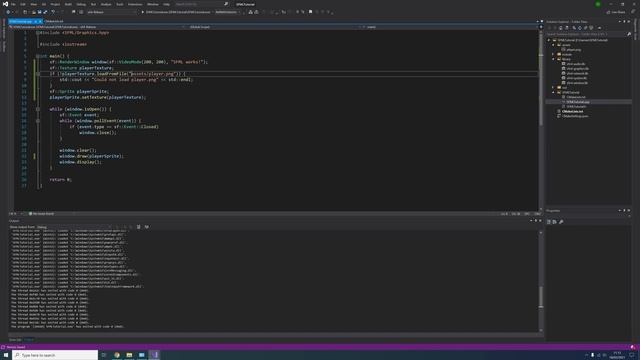Screen dimensions: 640x360
Task: Collapse the assets folder in tree
Action: coord(554,45)
